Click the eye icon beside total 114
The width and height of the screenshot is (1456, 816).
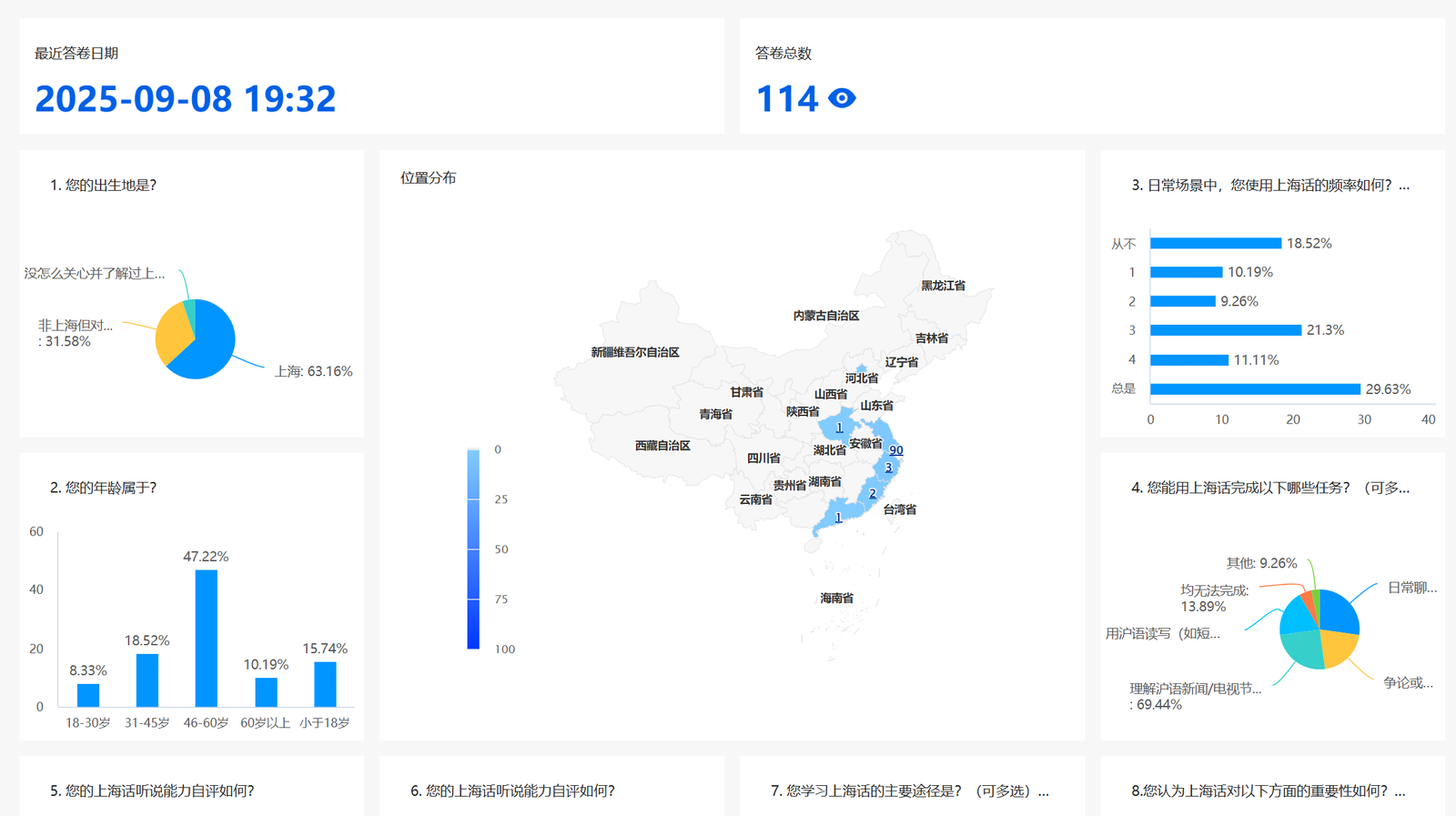(x=843, y=98)
